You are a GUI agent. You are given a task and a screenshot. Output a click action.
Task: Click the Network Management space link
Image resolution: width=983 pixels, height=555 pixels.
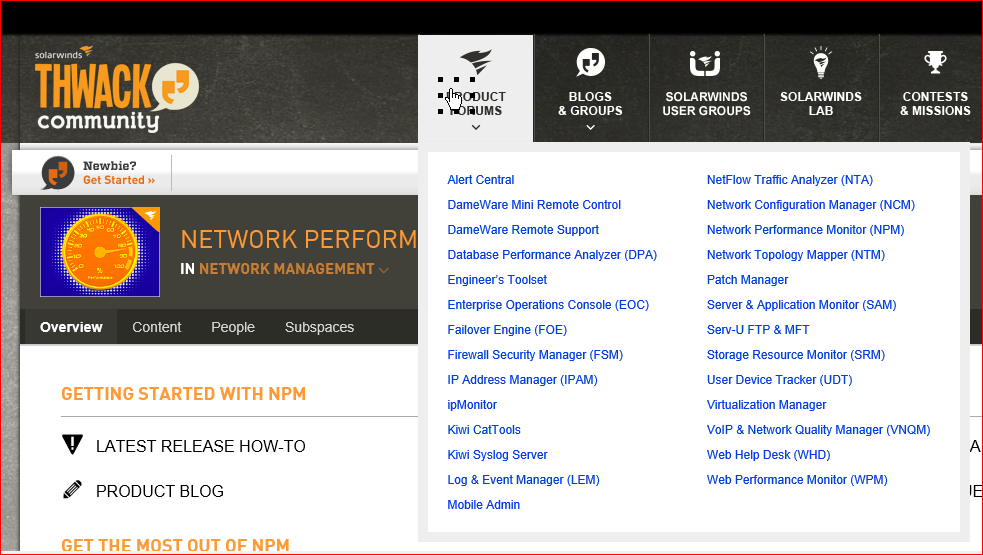tap(286, 269)
